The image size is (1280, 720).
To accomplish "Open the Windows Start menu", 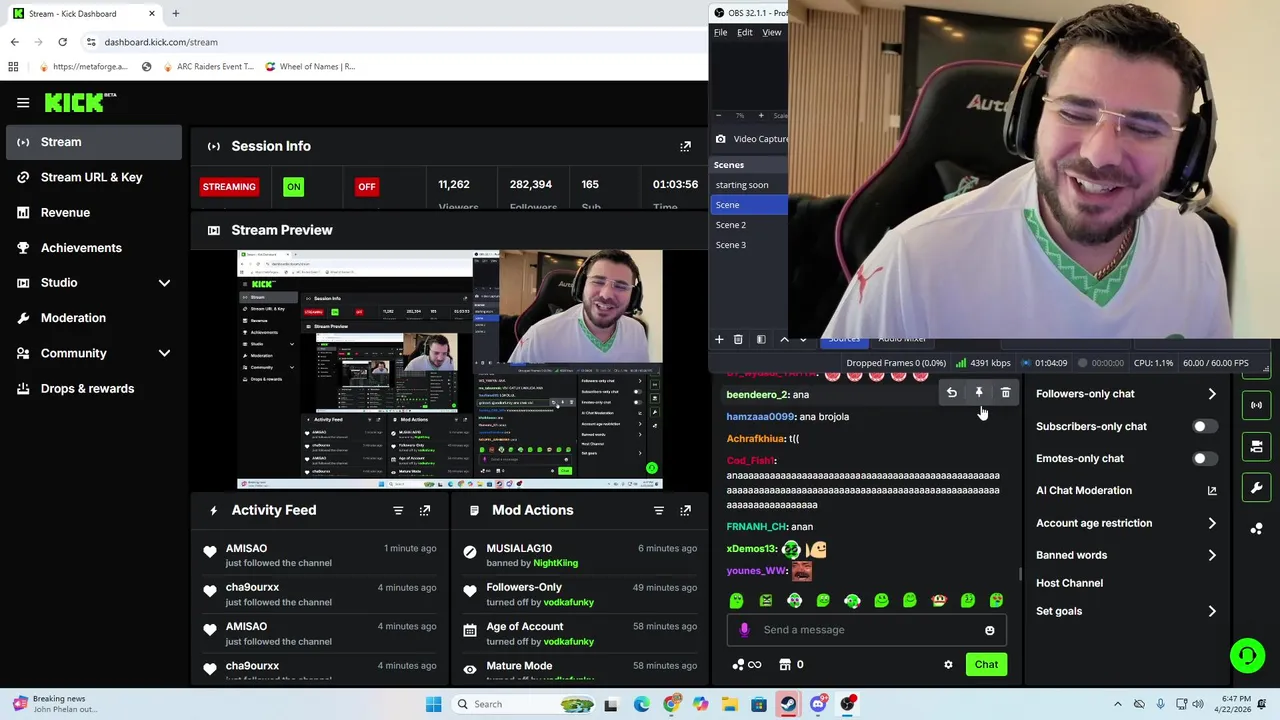I will tap(433, 704).
